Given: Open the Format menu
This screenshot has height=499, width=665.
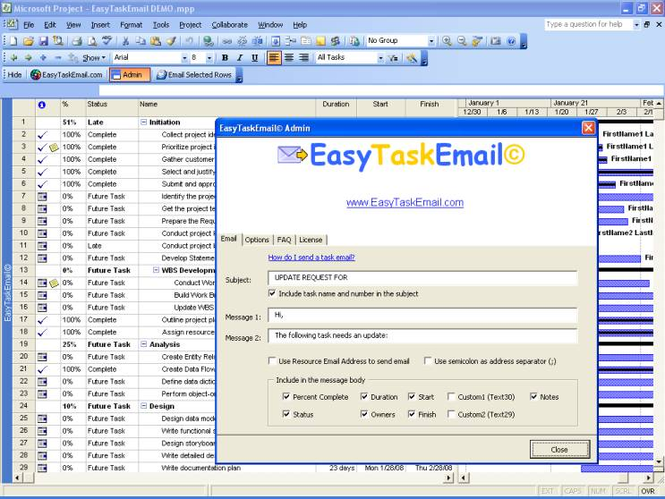Looking at the screenshot, I should [131, 25].
